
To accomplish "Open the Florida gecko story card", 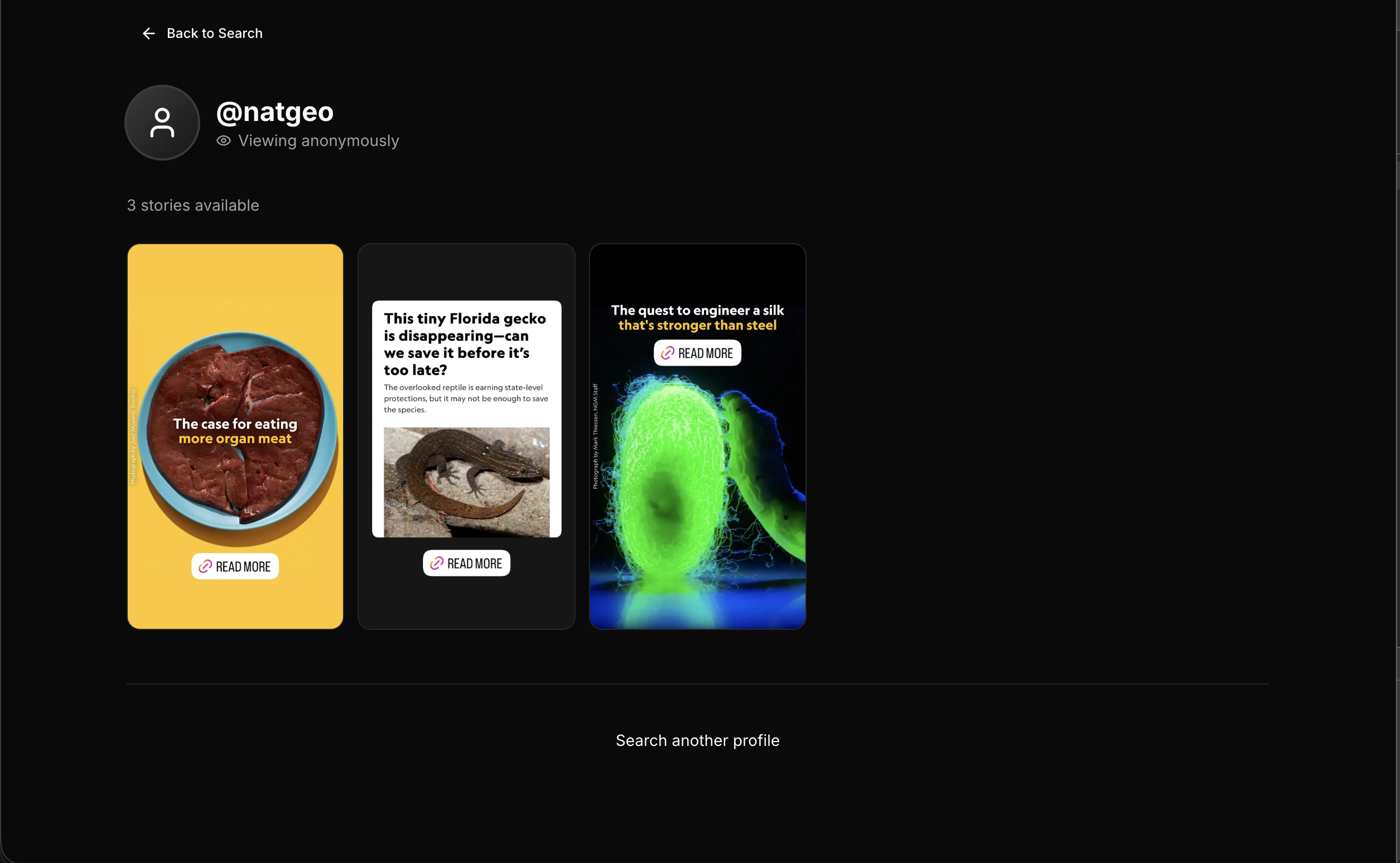I will click(x=466, y=437).
